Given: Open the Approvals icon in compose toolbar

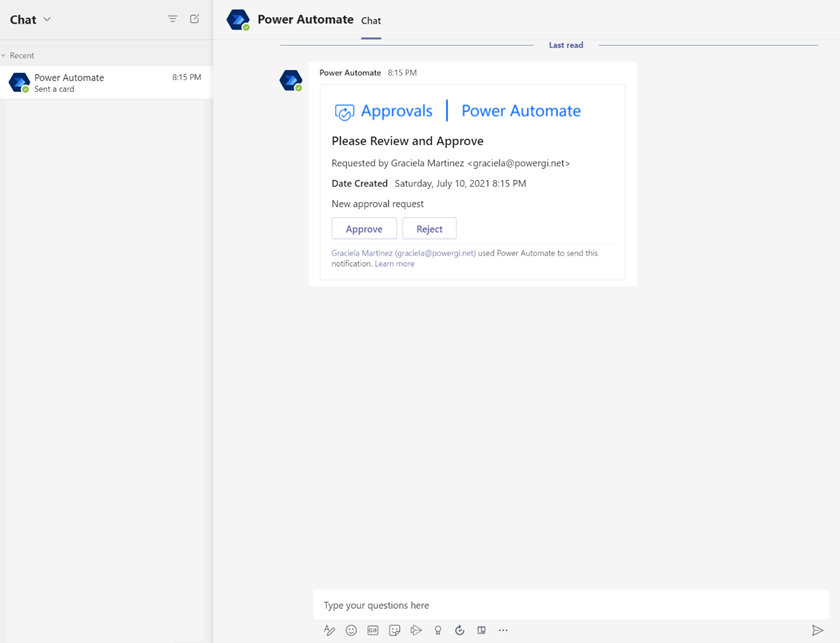Looking at the screenshot, I should (460, 630).
